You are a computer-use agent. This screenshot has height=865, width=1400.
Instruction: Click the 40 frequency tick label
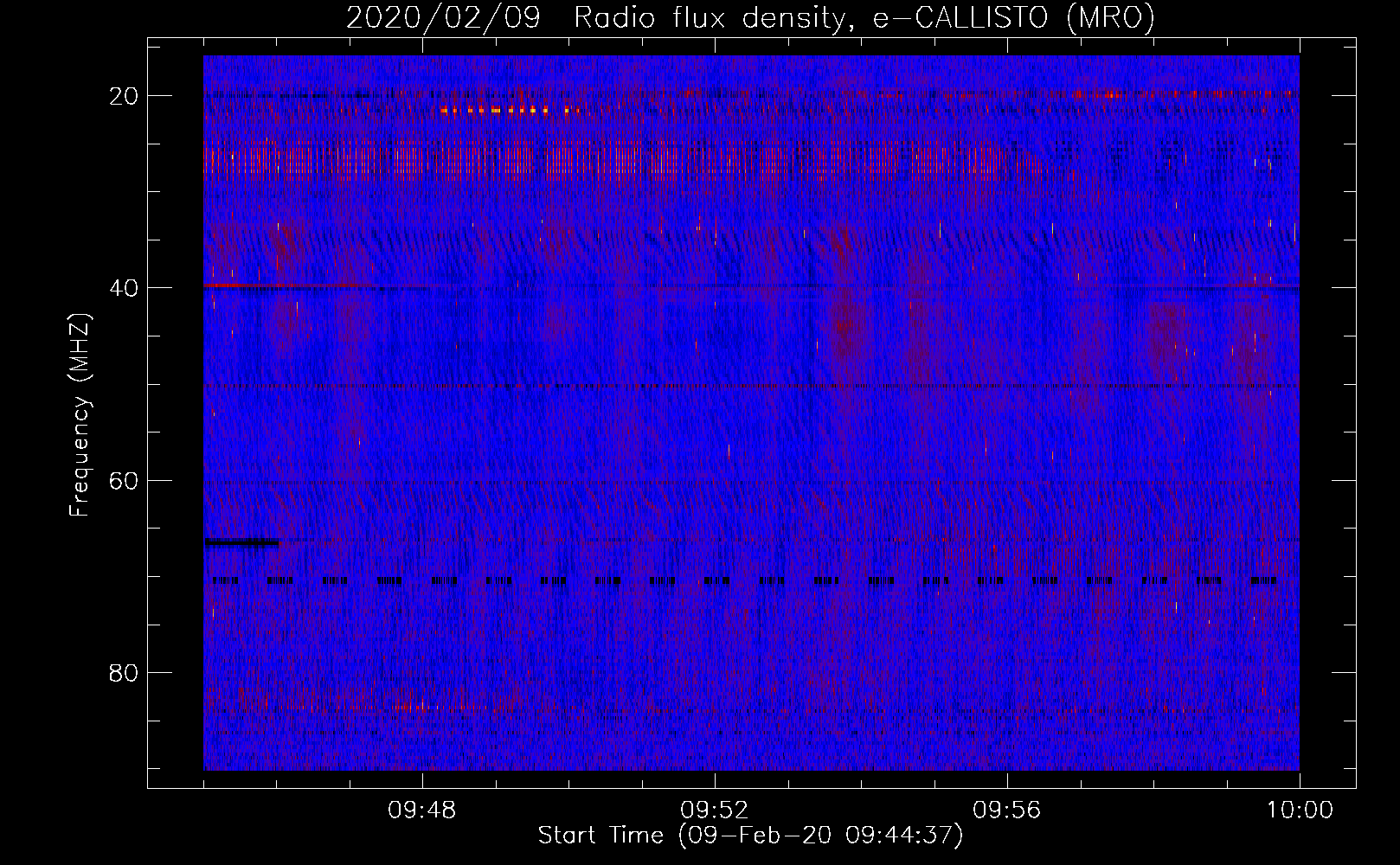pos(124,288)
